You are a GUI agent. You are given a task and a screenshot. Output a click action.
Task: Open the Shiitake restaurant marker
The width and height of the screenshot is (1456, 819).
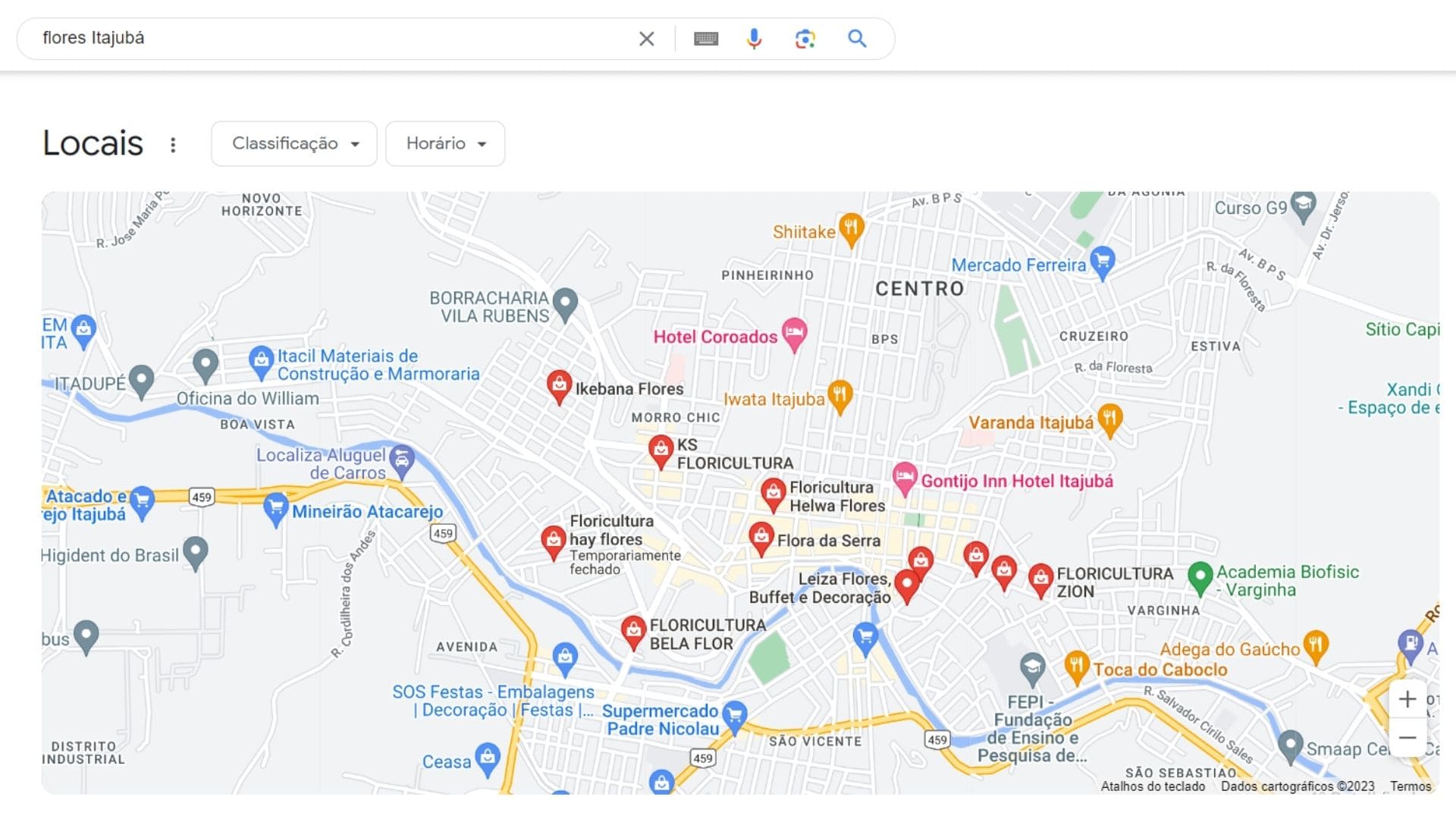point(850,225)
